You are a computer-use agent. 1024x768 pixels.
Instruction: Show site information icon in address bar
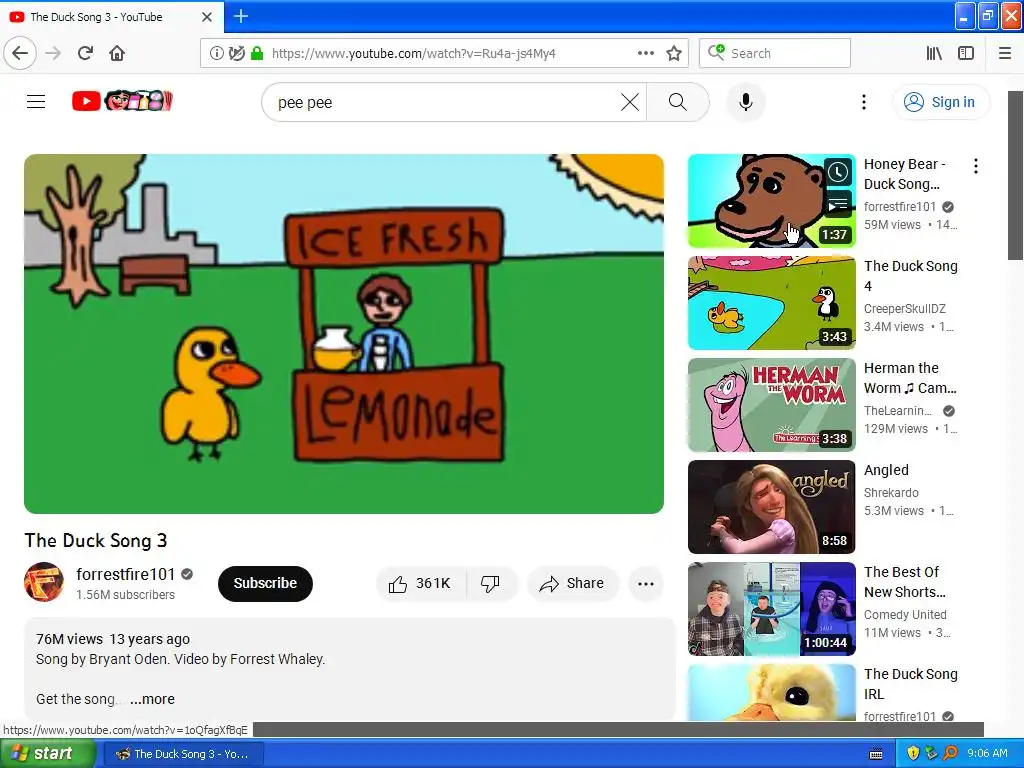(216, 53)
